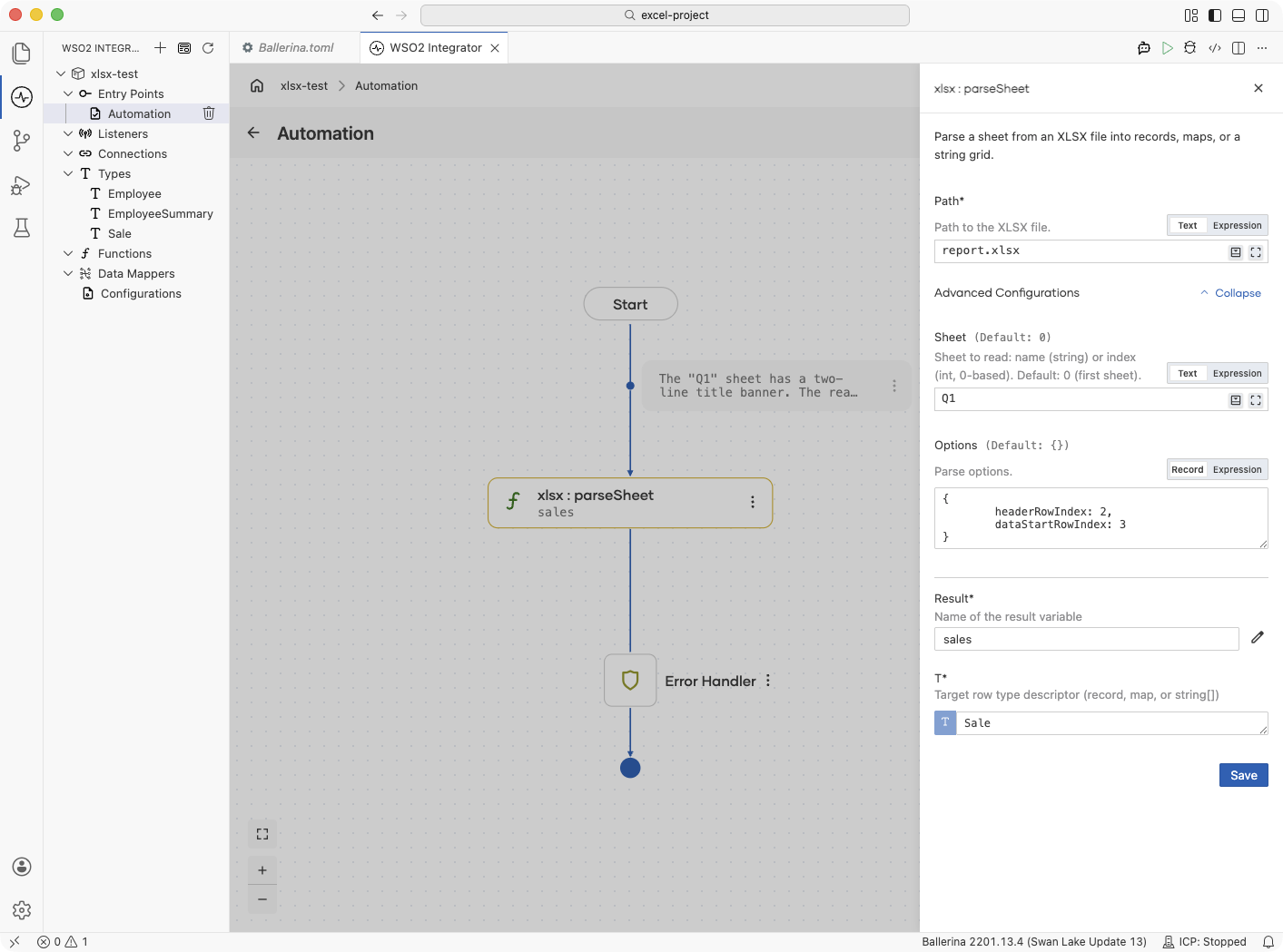Switch Path field to Text mode
The height and width of the screenshot is (952, 1283).
click(1188, 225)
